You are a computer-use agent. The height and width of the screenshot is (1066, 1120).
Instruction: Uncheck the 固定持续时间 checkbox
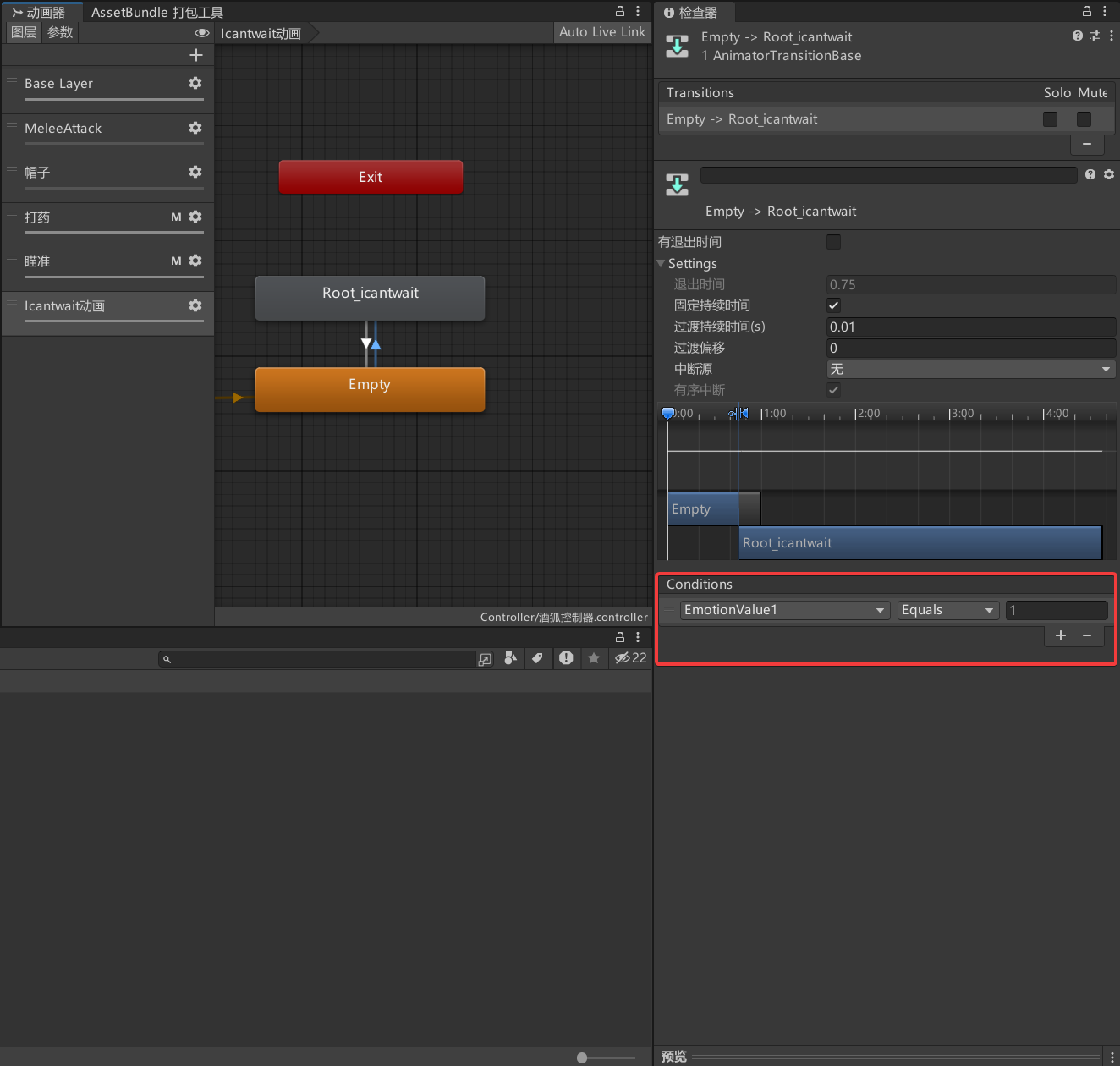pyautogui.click(x=833, y=305)
